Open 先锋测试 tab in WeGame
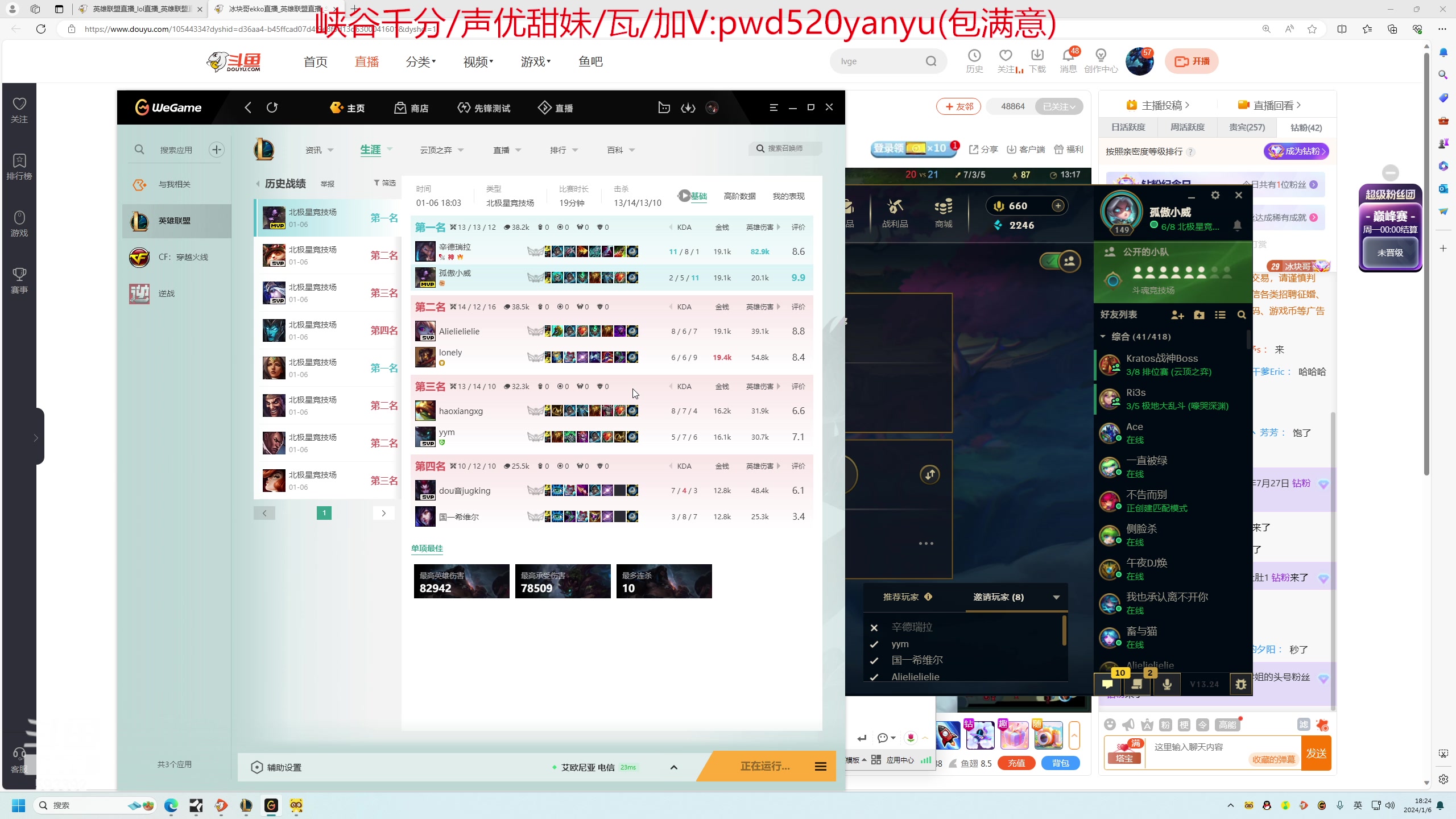This screenshot has width=1456, height=819. tap(484, 107)
